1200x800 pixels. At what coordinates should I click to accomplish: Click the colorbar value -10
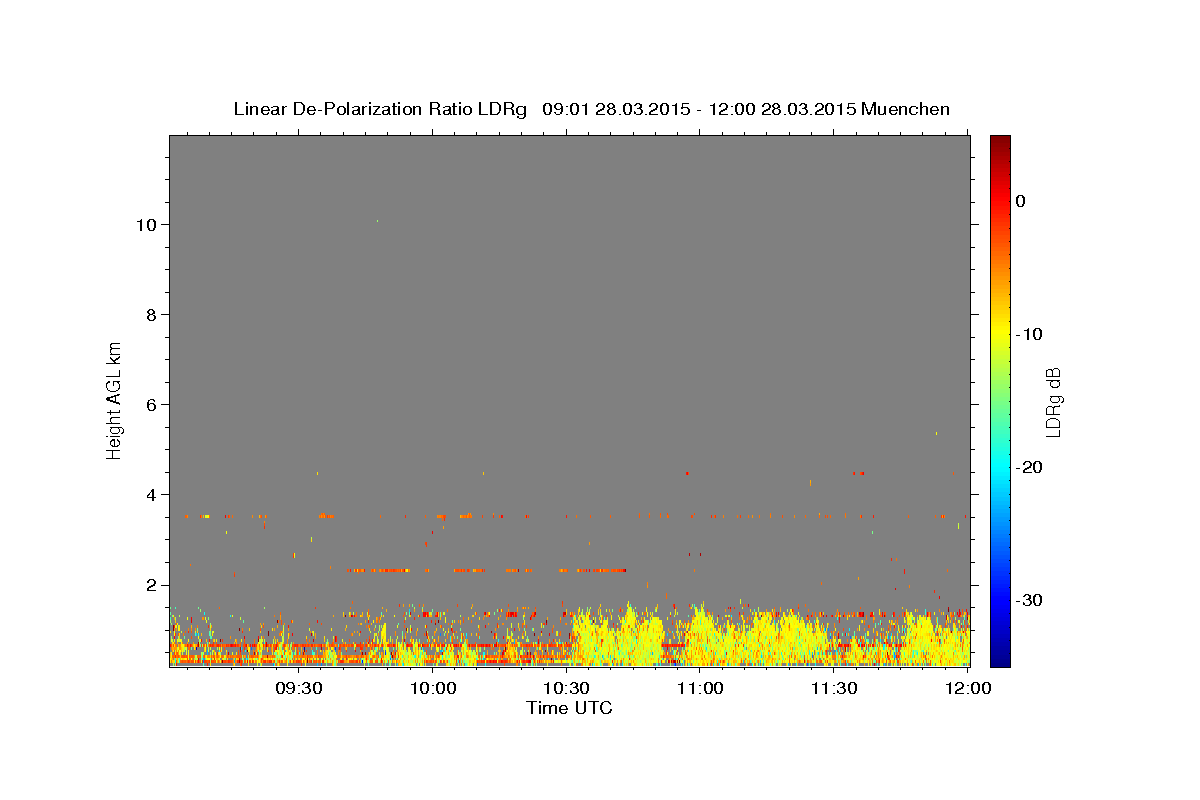[x=1030, y=334]
